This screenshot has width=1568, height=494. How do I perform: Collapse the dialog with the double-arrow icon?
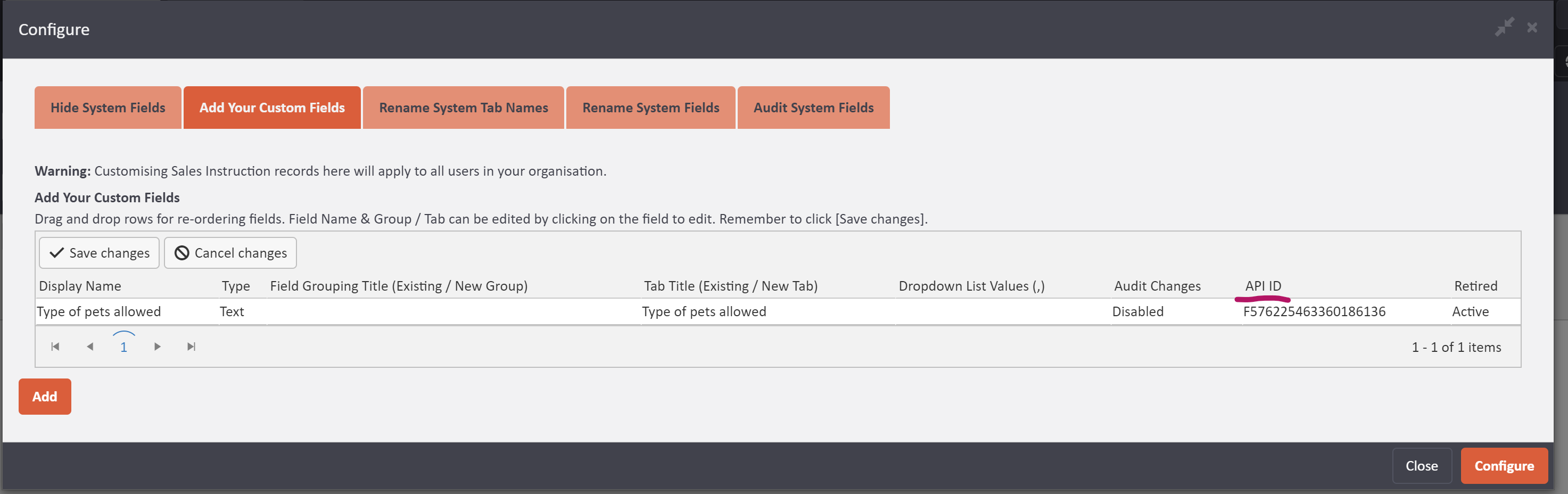1506,27
